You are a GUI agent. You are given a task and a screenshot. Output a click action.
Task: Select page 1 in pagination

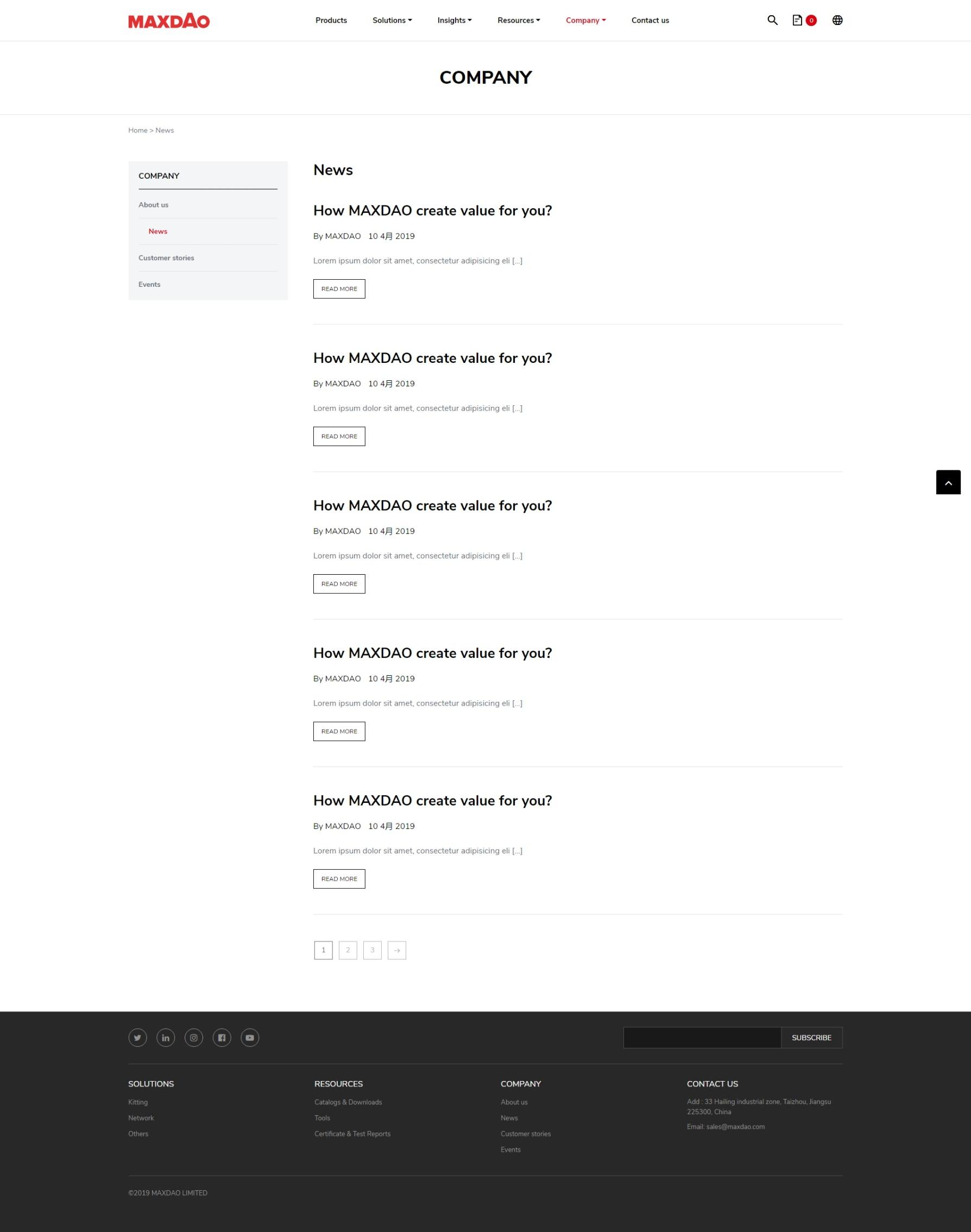point(324,950)
